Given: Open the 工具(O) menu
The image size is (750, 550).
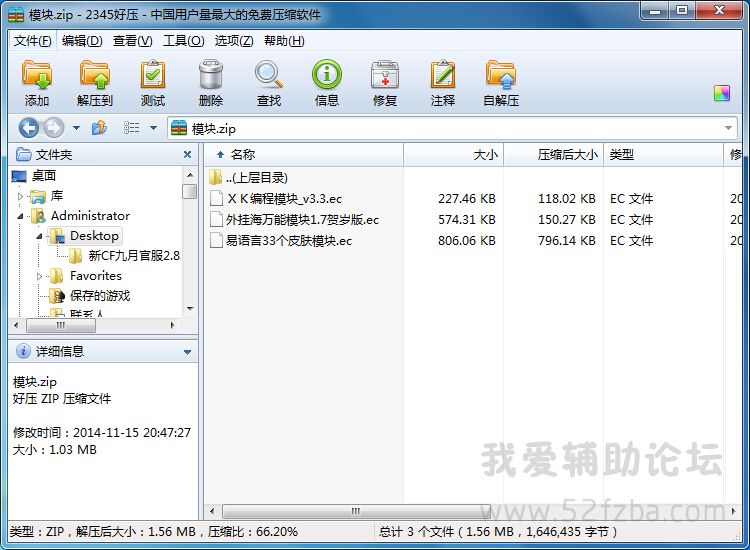Looking at the screenshot, I should tap(184, 41).
